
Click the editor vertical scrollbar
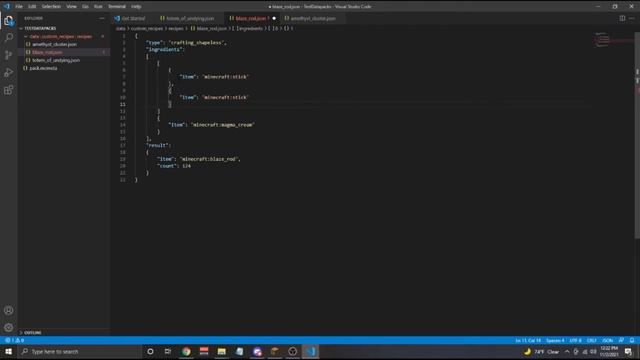tap(637, 135)
